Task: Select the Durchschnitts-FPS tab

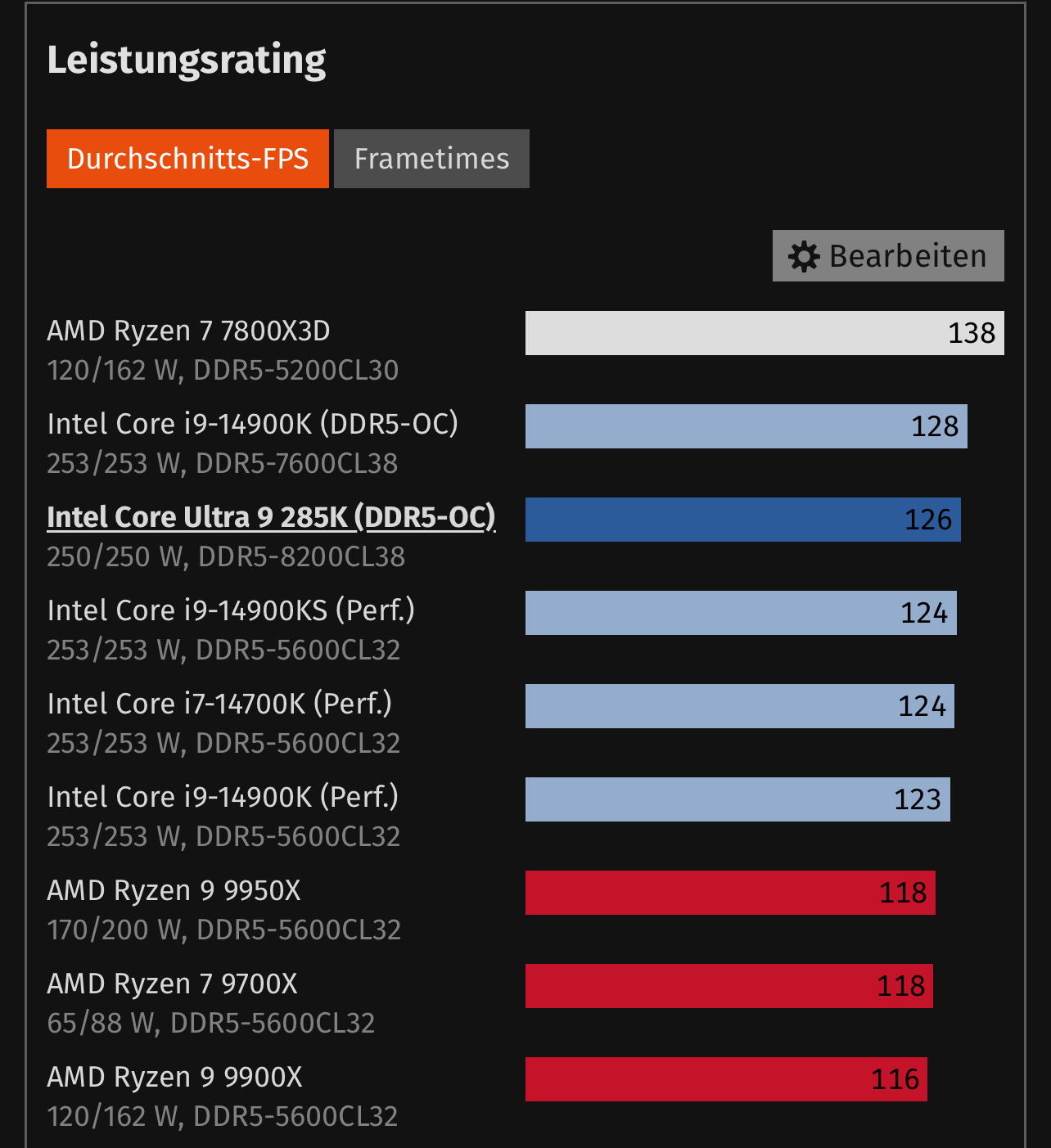Action: [187, 159]
